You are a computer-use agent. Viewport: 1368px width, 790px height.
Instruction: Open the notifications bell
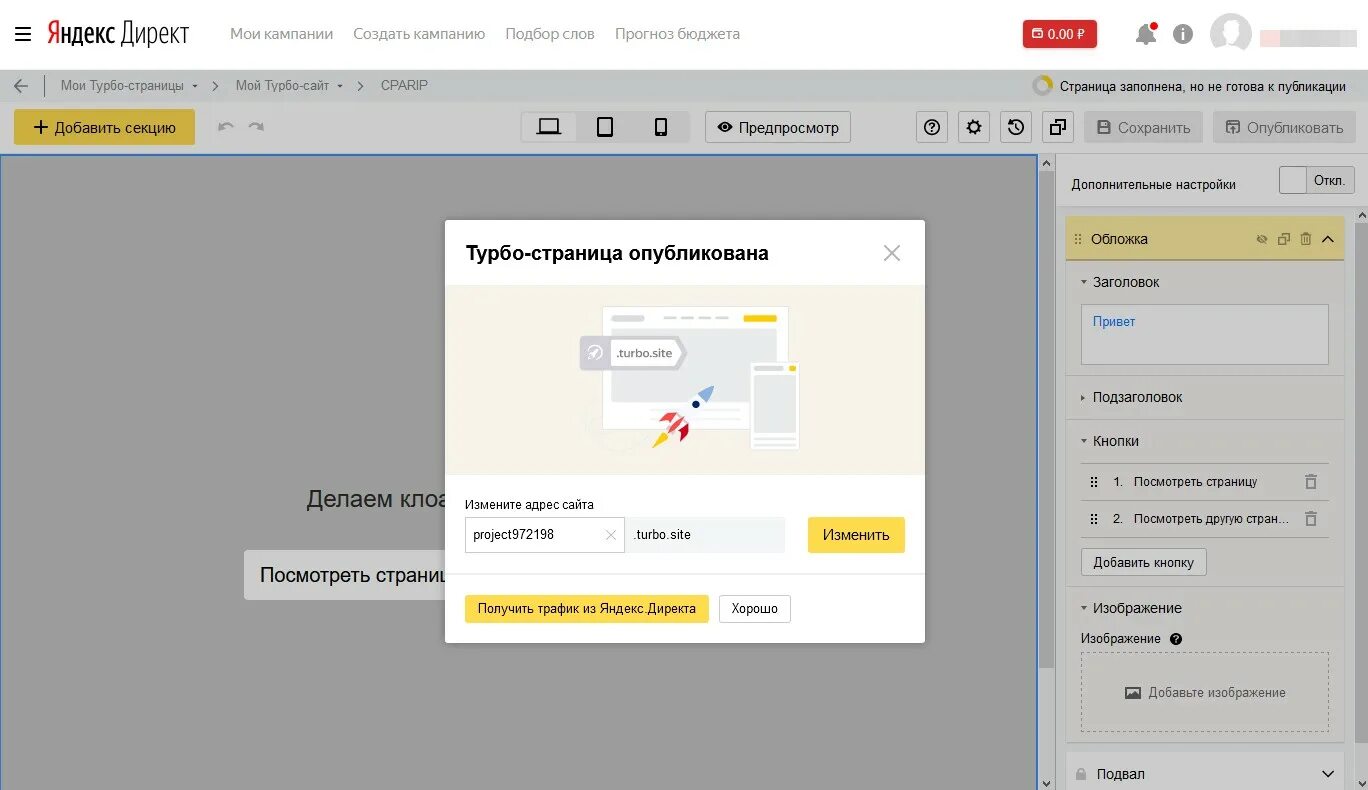[x=1146, y=34]
